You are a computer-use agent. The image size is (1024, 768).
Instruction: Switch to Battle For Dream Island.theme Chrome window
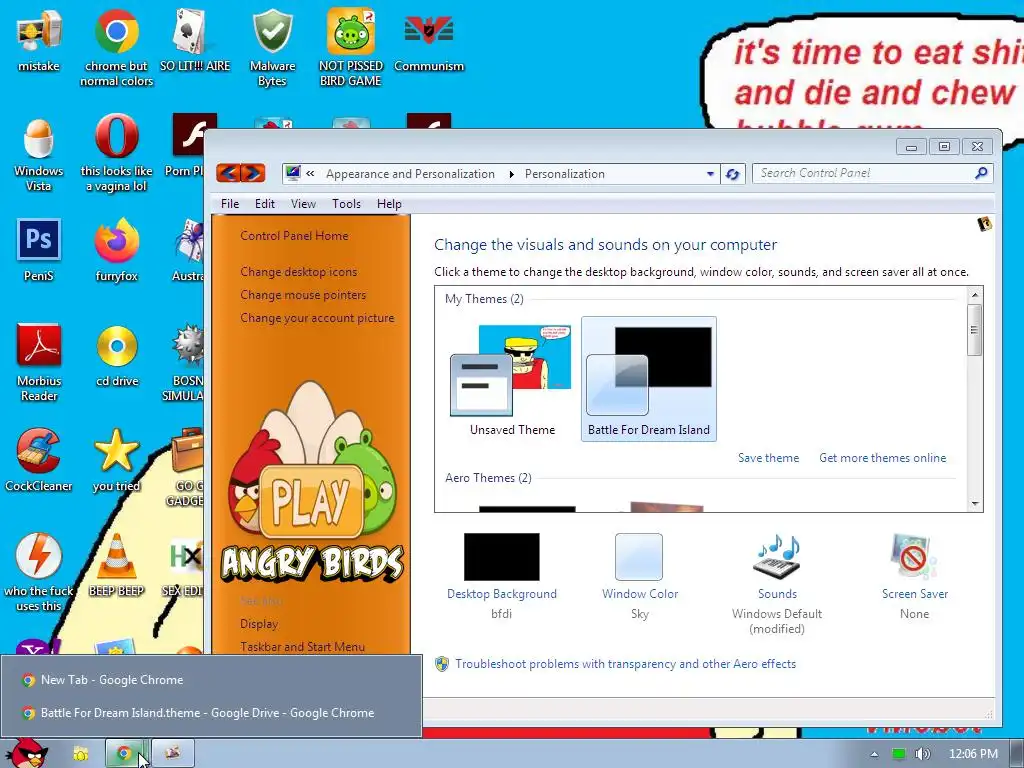point(211,712)
